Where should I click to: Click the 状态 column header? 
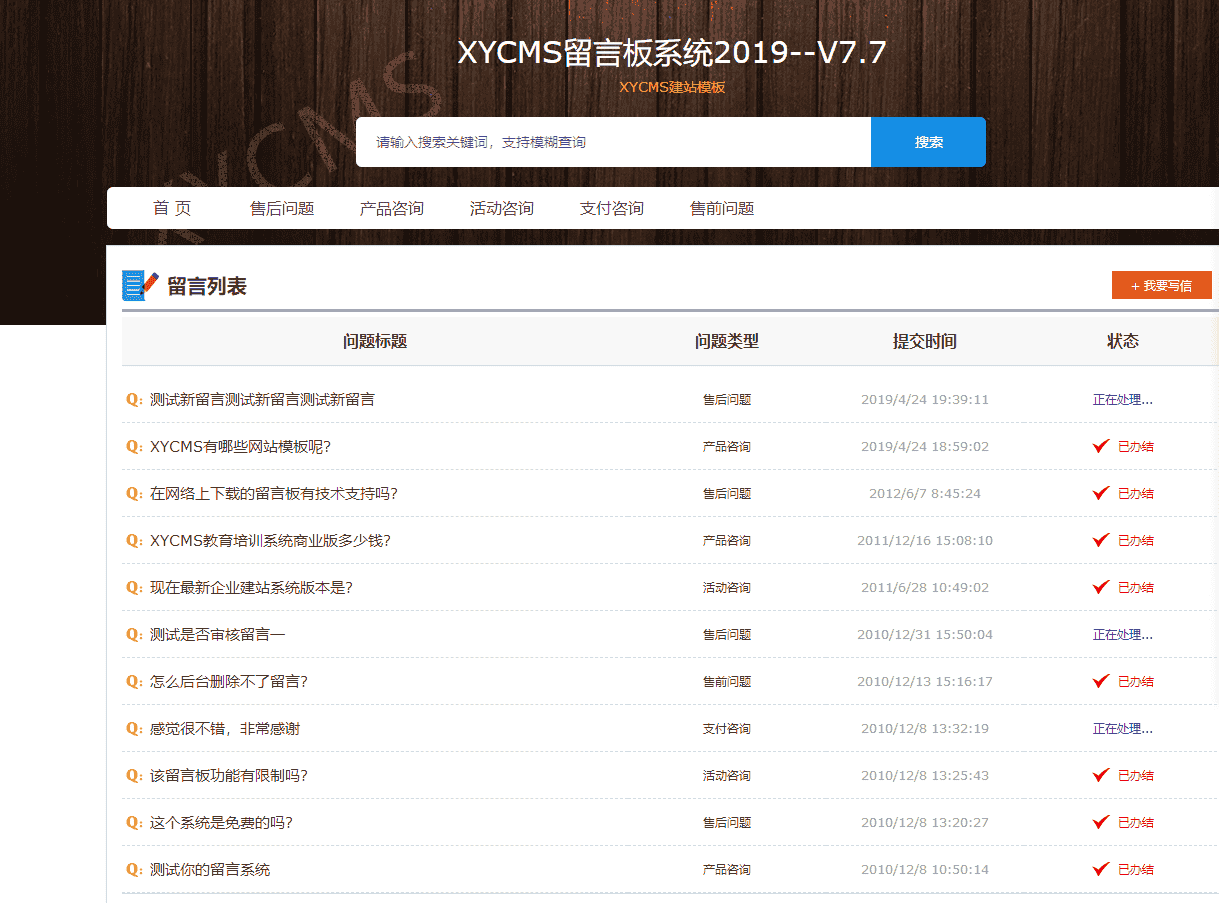tap(1123, 341)
